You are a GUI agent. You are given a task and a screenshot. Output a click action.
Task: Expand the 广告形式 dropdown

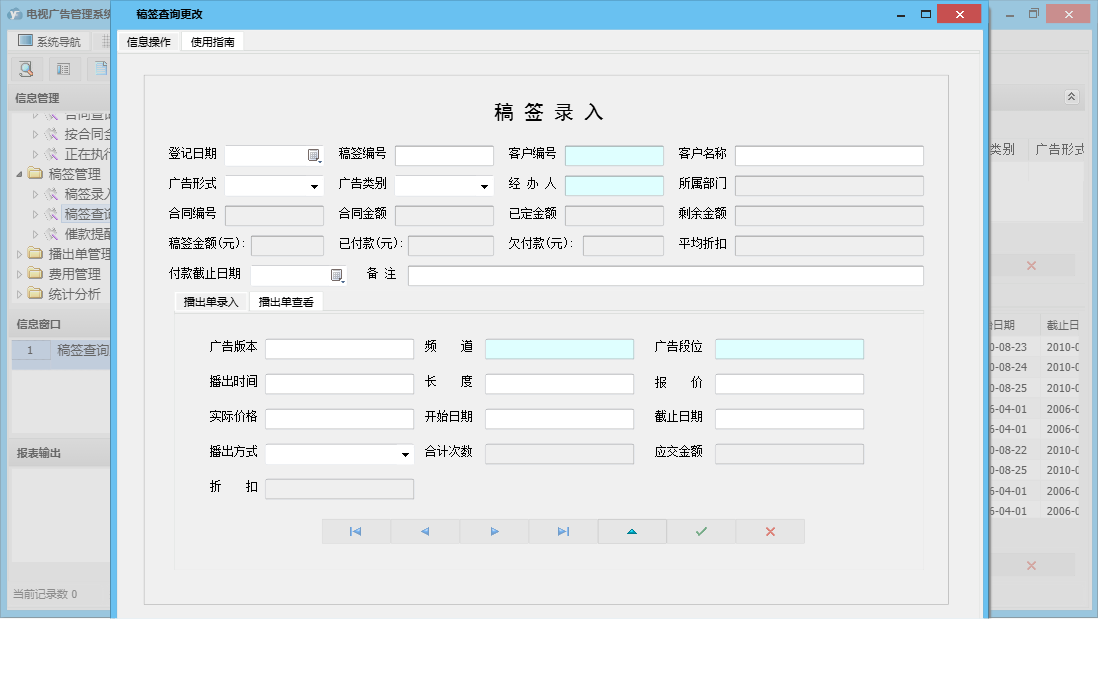(314, 186)
